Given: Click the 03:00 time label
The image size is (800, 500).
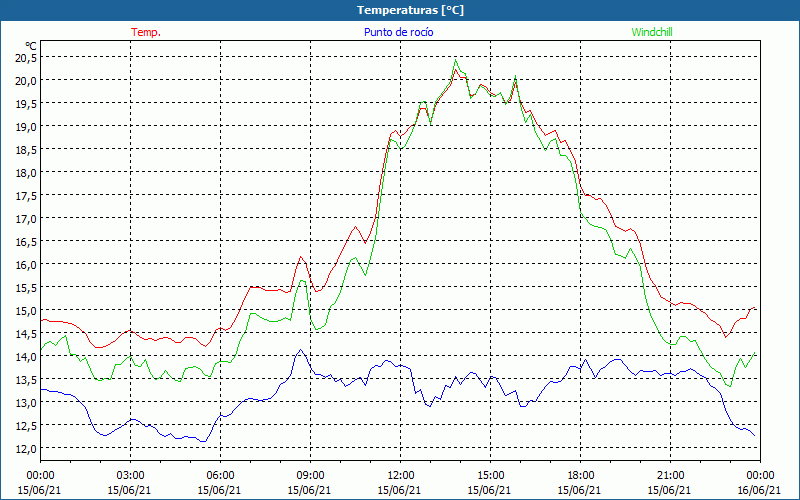Looking at the screenshot, I should [x=130, y=474].
